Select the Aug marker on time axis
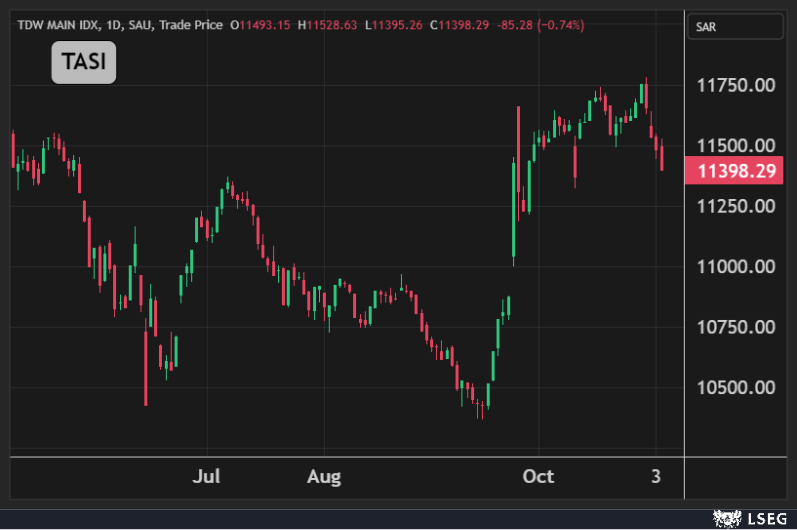Viewport: 797px width, 530px height. pyautogui.click(x=323, y=476)
